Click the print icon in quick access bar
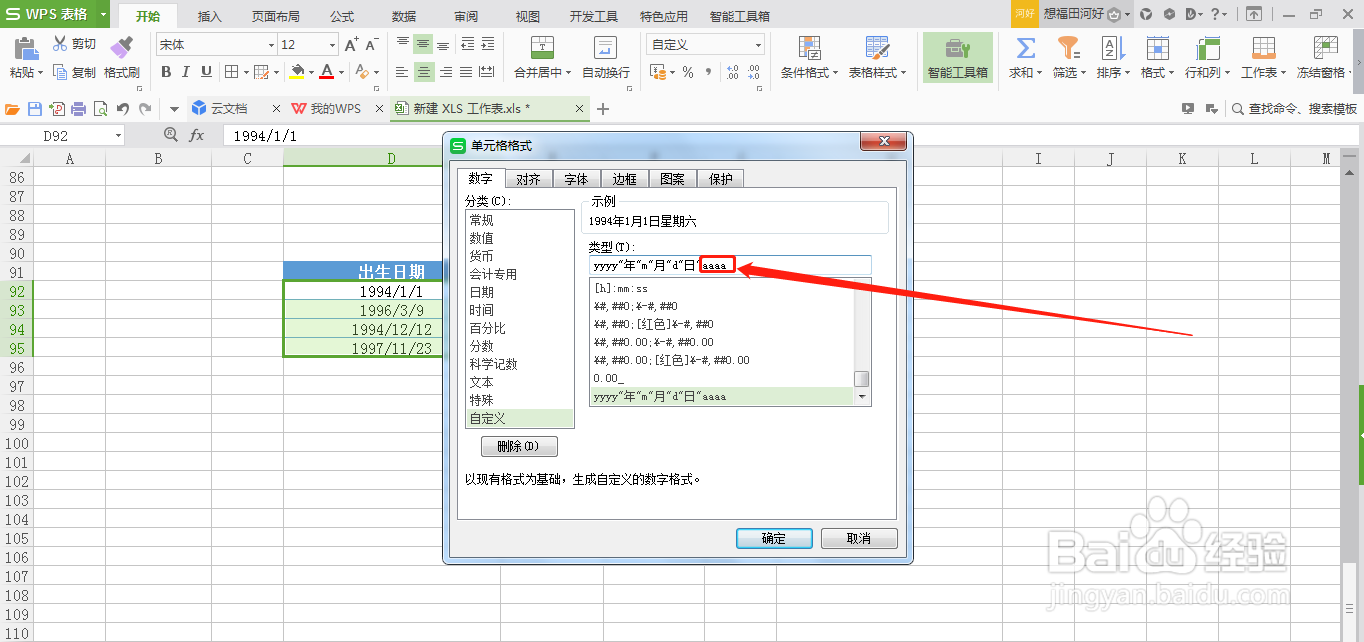The image size is (1364, 642). pos(78,108)
